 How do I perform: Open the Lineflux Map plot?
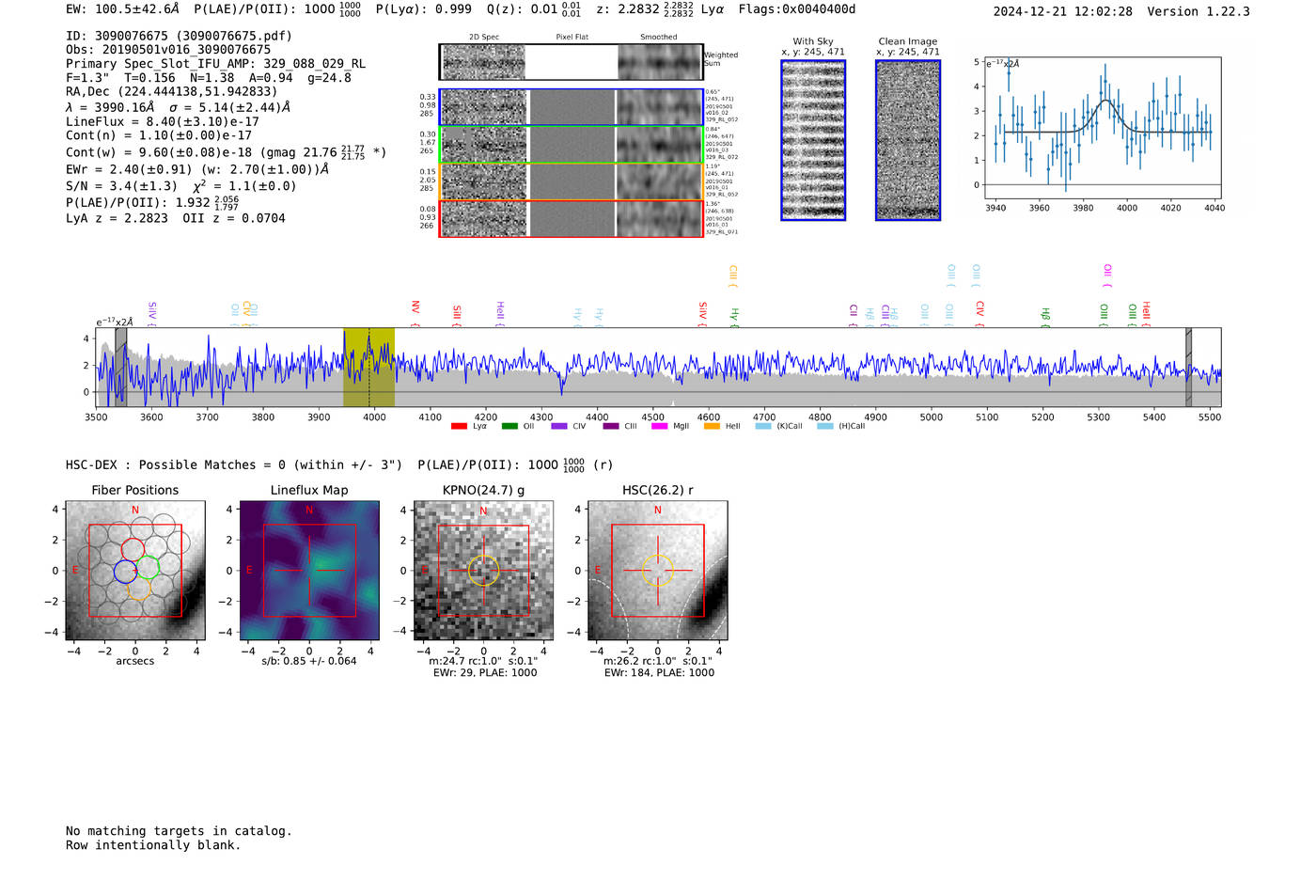(309, 571)
